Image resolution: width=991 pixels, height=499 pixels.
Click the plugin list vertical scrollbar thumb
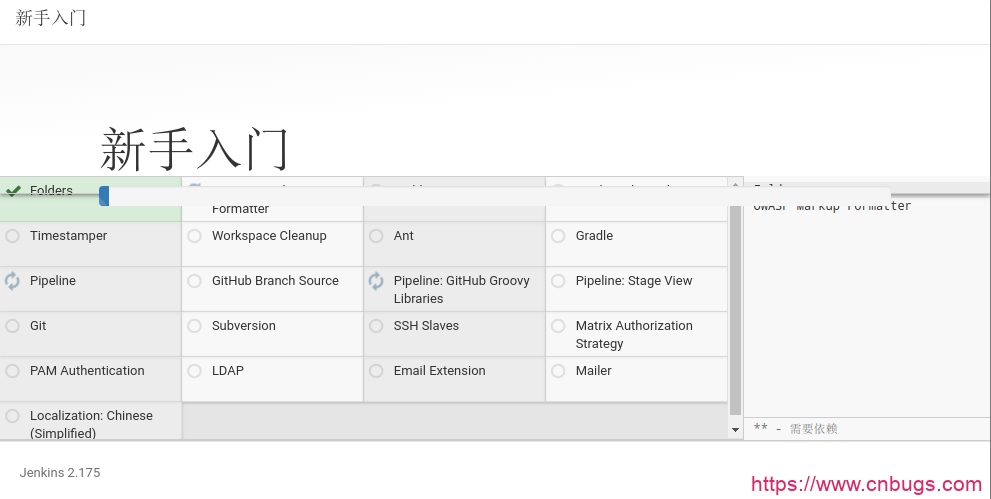[x=736, y=300]
